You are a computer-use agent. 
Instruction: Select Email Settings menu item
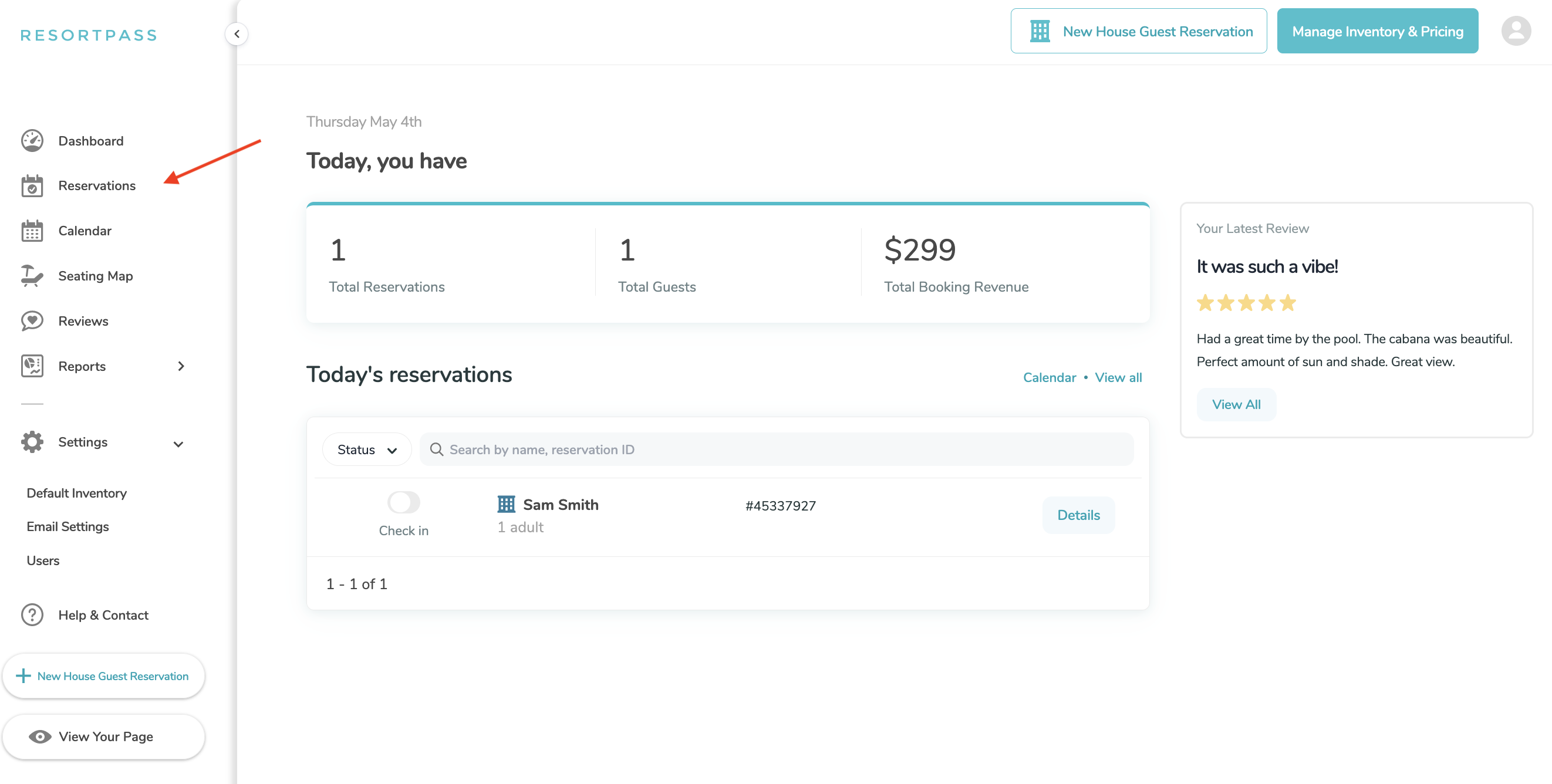(68, 527)
